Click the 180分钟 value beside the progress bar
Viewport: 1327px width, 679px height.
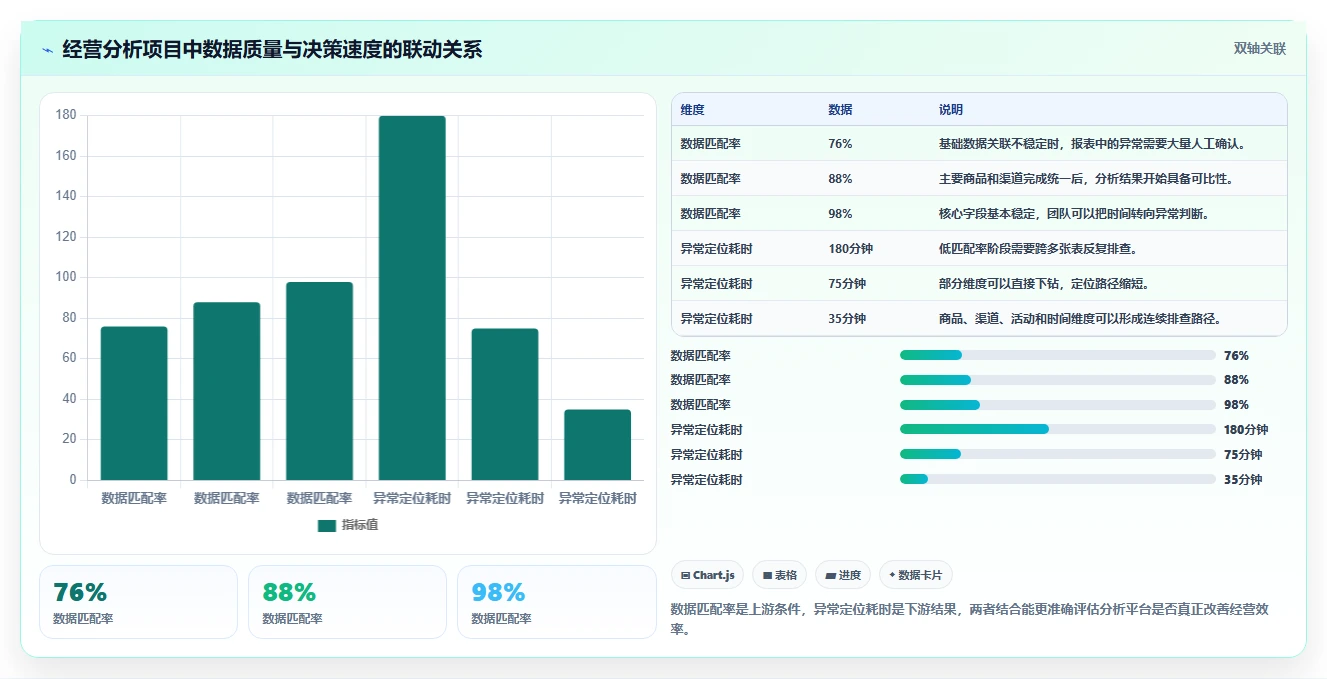click(x=1246, y=430)
